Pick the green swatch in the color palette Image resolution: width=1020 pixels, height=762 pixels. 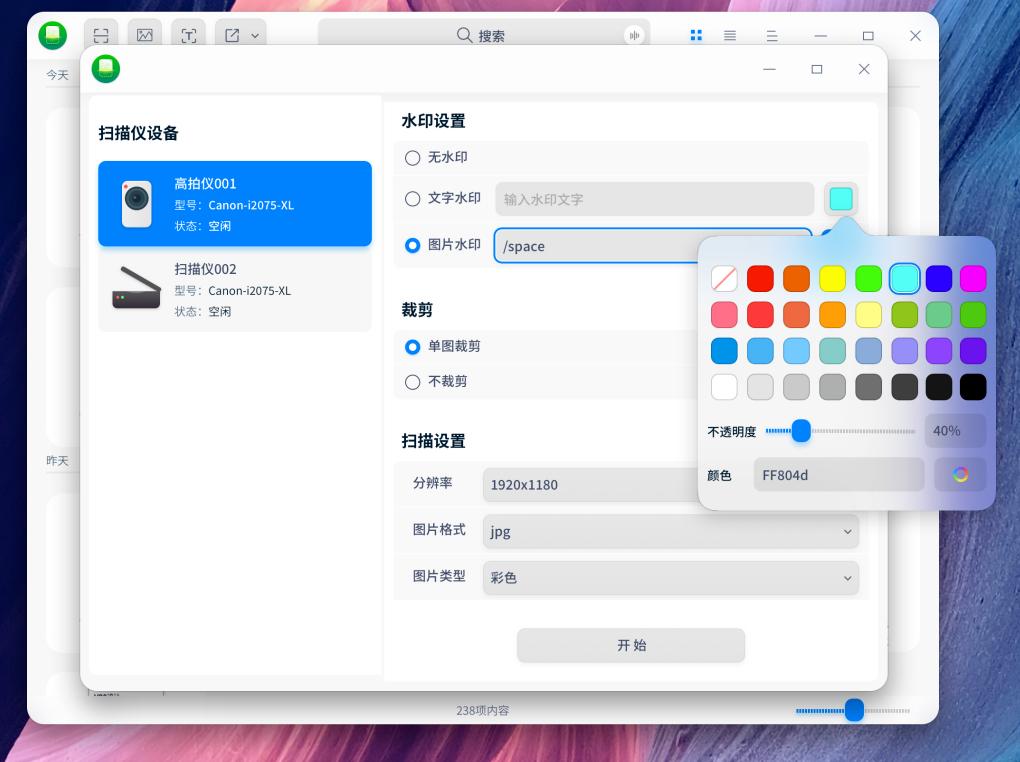tap(868, 279)
